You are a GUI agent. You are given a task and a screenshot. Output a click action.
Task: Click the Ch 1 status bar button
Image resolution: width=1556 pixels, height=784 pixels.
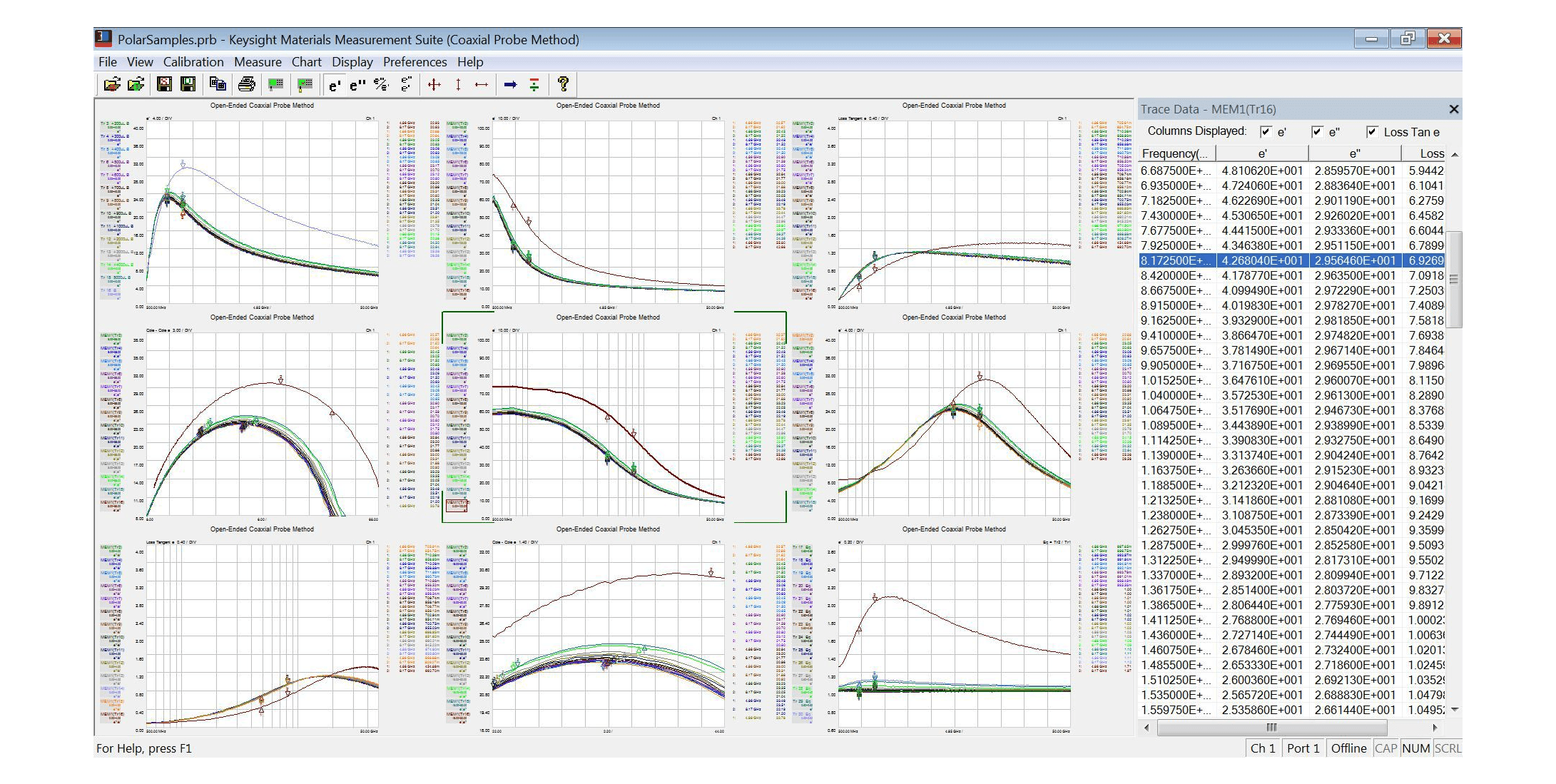pyautogui.click(x=1263, y=748)
